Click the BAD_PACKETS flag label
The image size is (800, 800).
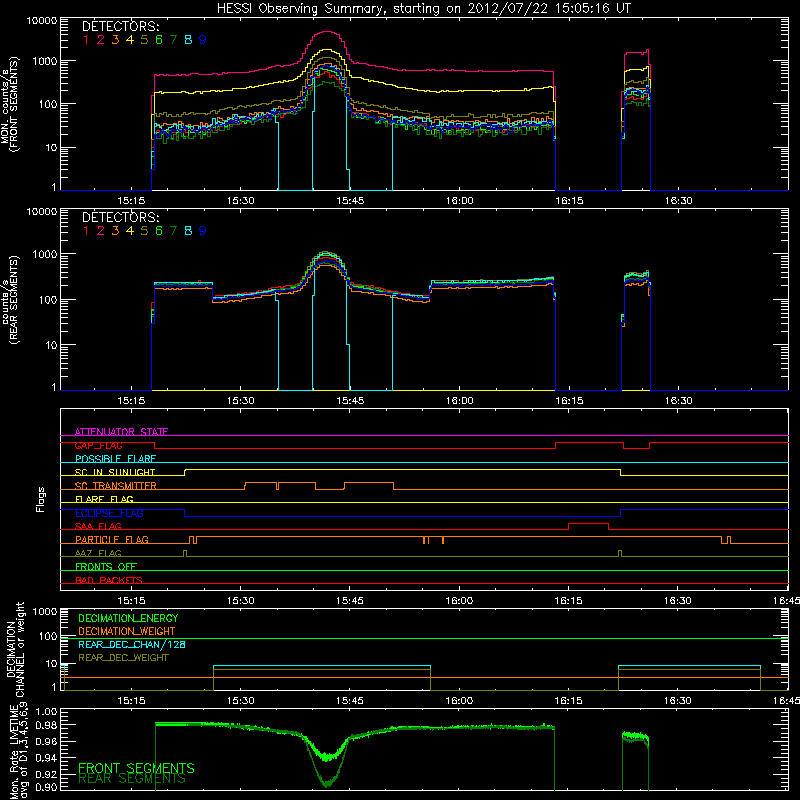click(109, 580)
